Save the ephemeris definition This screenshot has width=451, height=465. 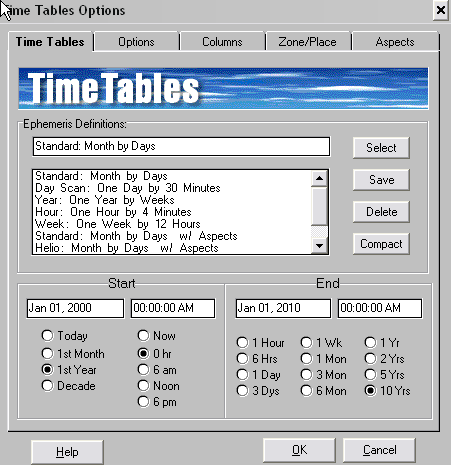click(x=381, y=180)
